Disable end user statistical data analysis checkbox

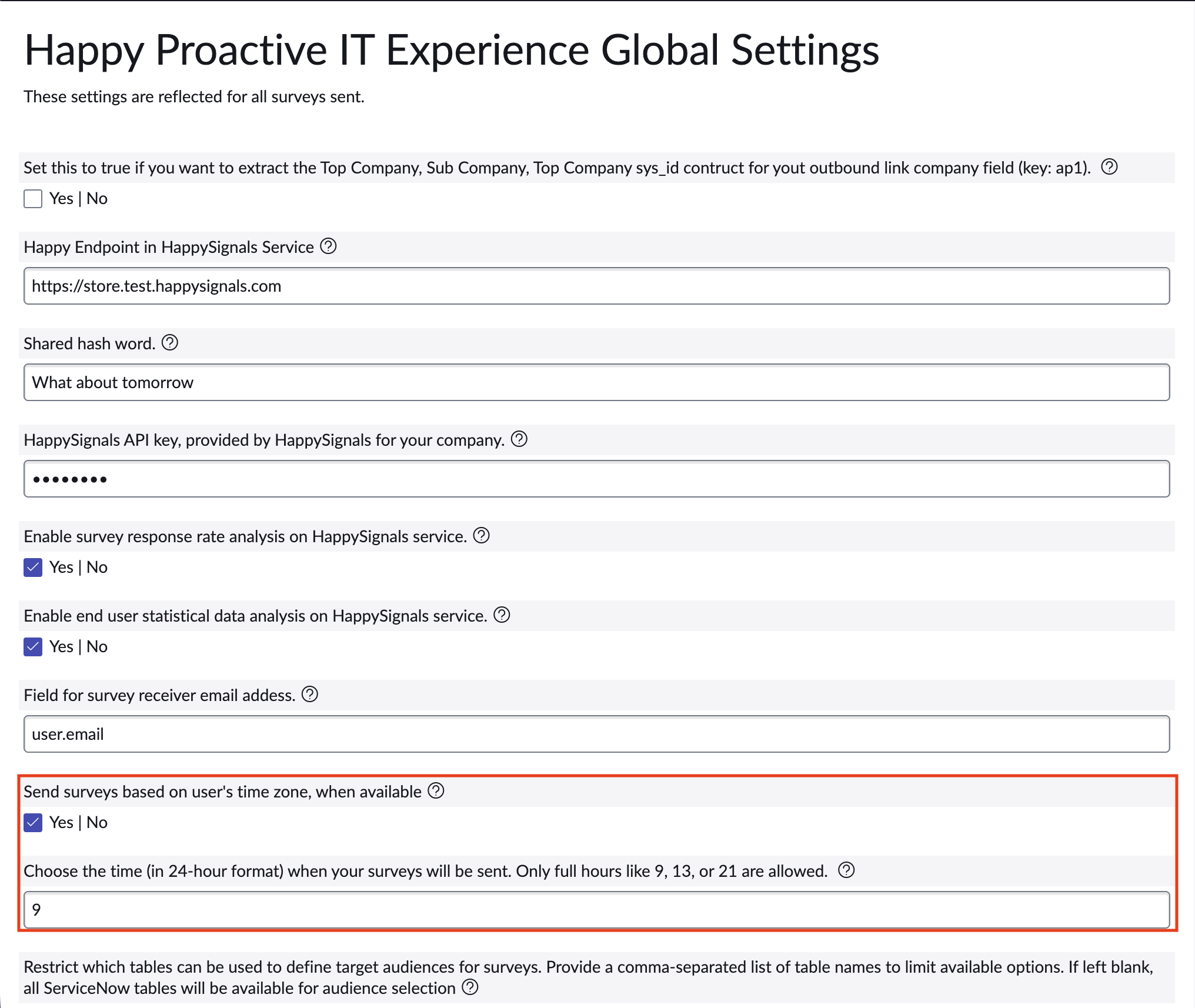[33, 647]
